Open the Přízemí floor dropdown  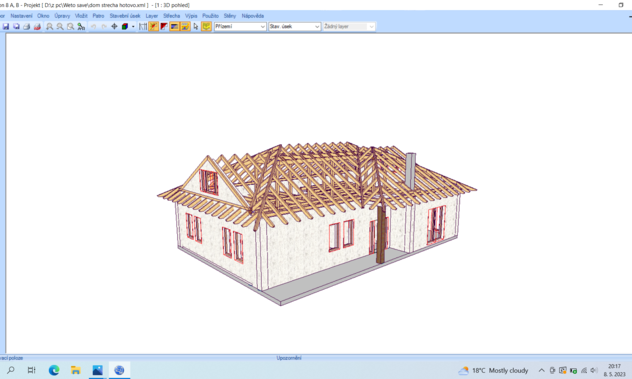[240, 27]
